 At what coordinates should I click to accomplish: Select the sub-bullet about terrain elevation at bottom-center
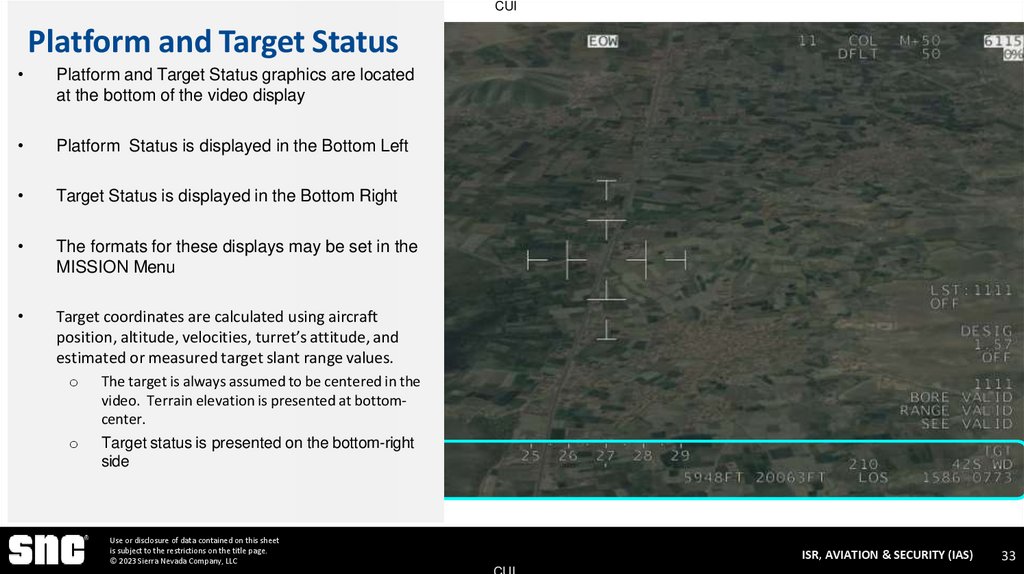click(261, 400)
